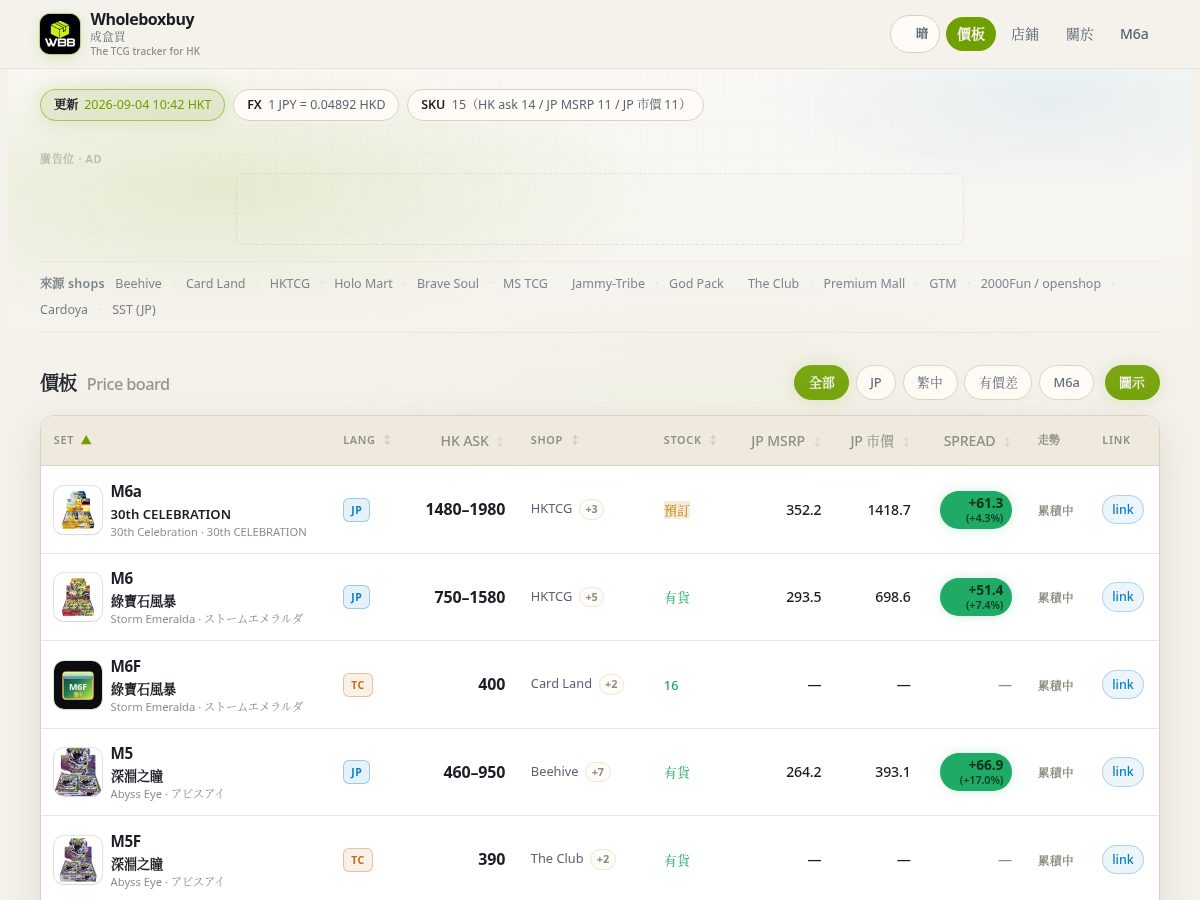Image resolution: width=1200 pixels, height=900 pixels.
Task: Click TC language badge in M6F row
Action: coord(357,685)
